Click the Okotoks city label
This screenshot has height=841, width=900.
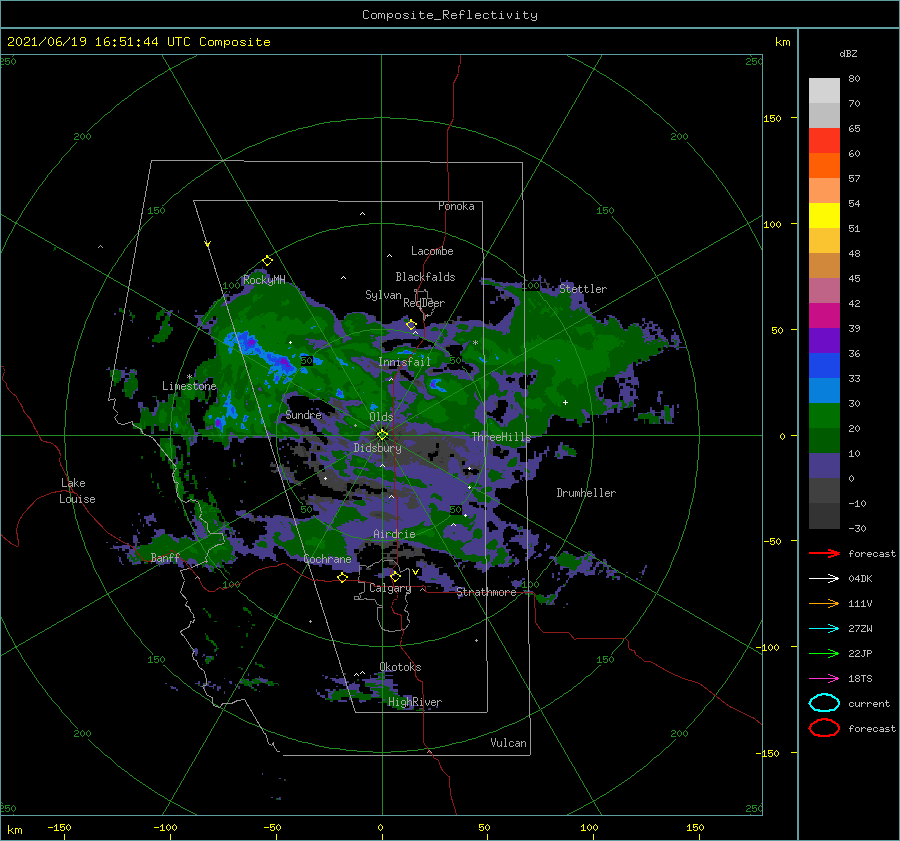pos(400,667)
